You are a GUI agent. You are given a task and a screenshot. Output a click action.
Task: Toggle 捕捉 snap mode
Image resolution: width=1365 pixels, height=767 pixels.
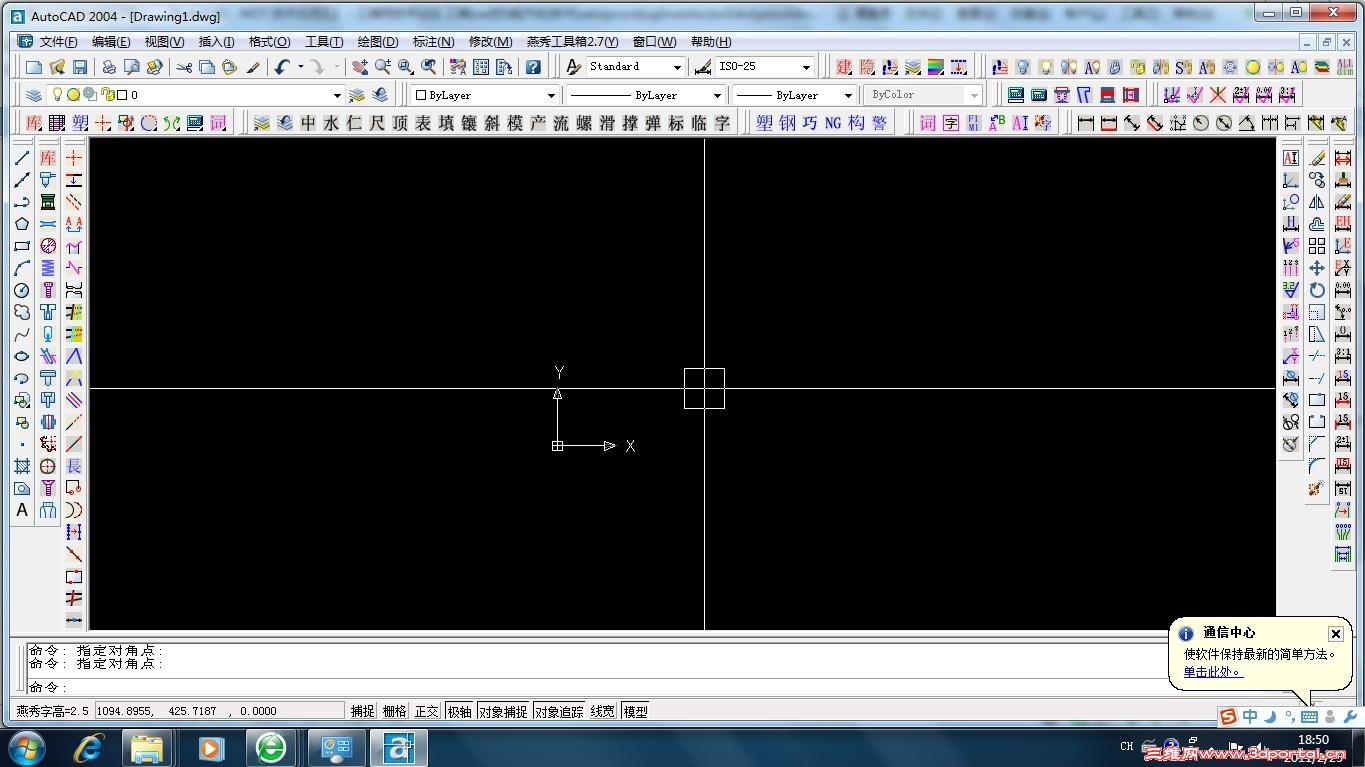point(362,711)
